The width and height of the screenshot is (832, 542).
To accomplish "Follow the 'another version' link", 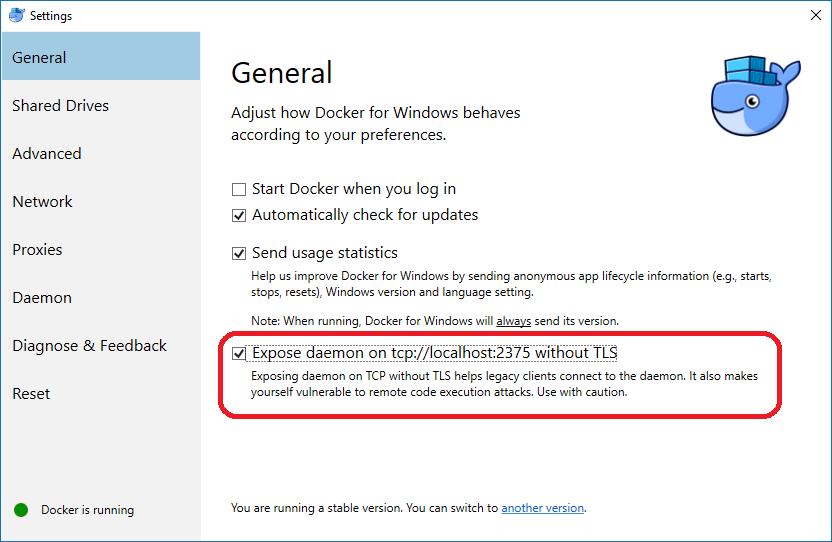I will (542, 508).
